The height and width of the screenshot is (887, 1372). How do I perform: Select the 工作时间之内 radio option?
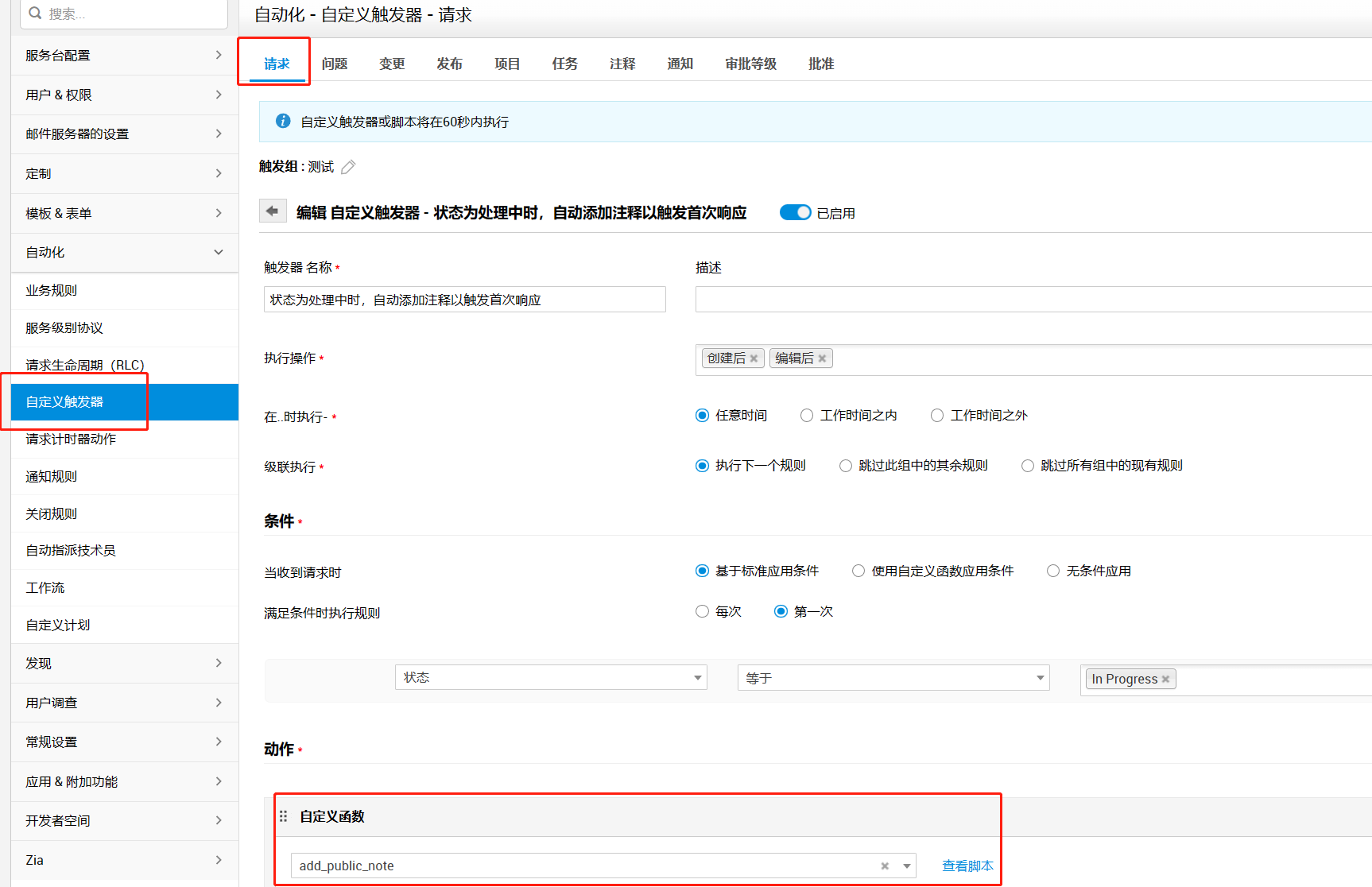(807, 416)
